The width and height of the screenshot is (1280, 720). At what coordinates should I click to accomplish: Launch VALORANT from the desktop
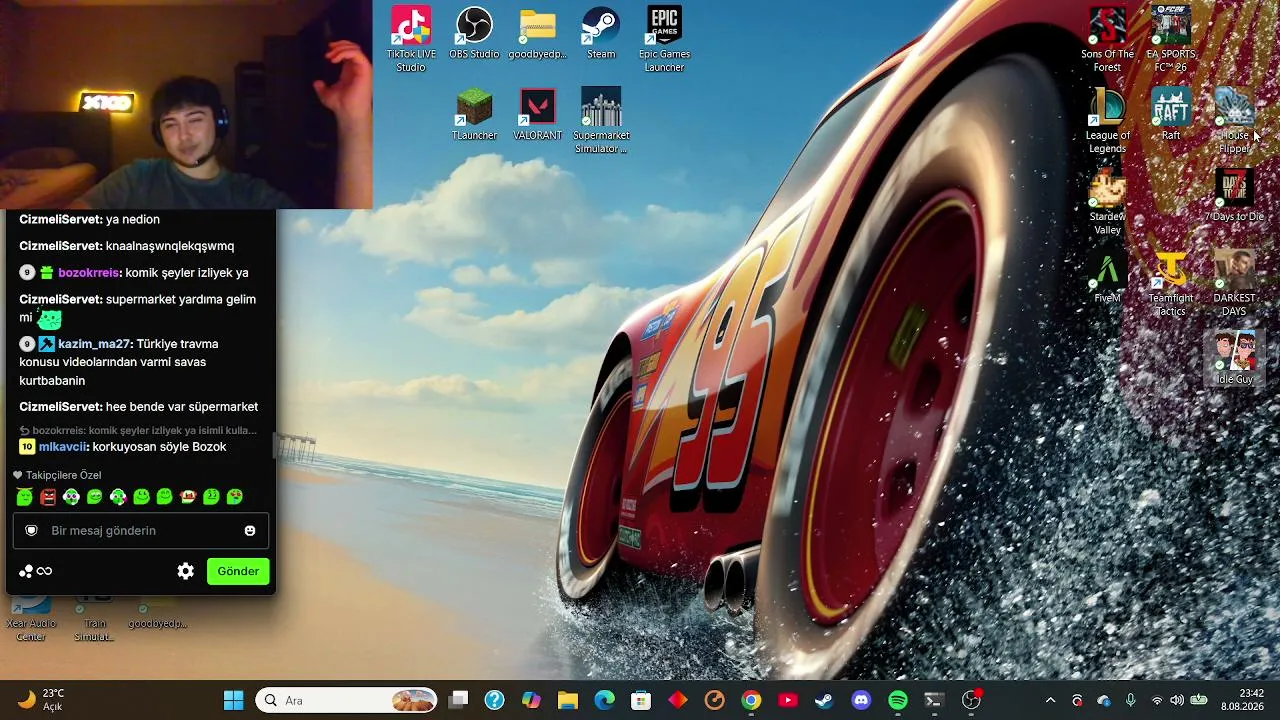pos(538,114)
